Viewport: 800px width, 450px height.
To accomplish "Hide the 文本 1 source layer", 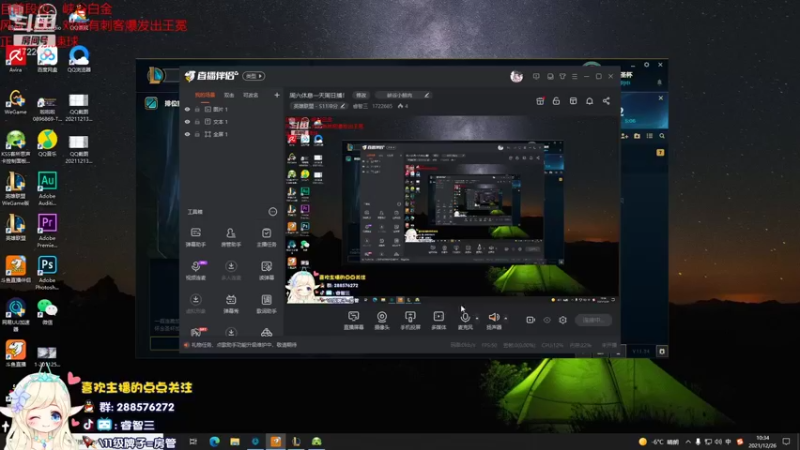I will point(187,121).
